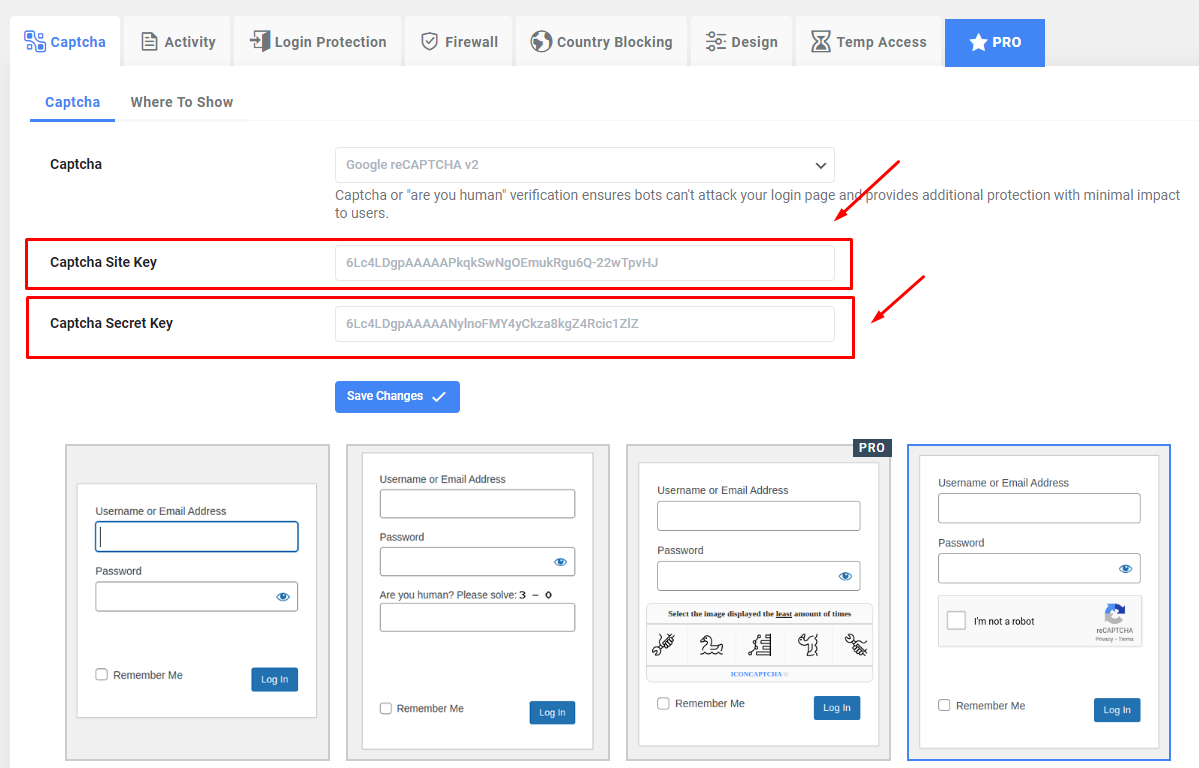Click Log In in icon captcha preview

click(x=837, y=708)
